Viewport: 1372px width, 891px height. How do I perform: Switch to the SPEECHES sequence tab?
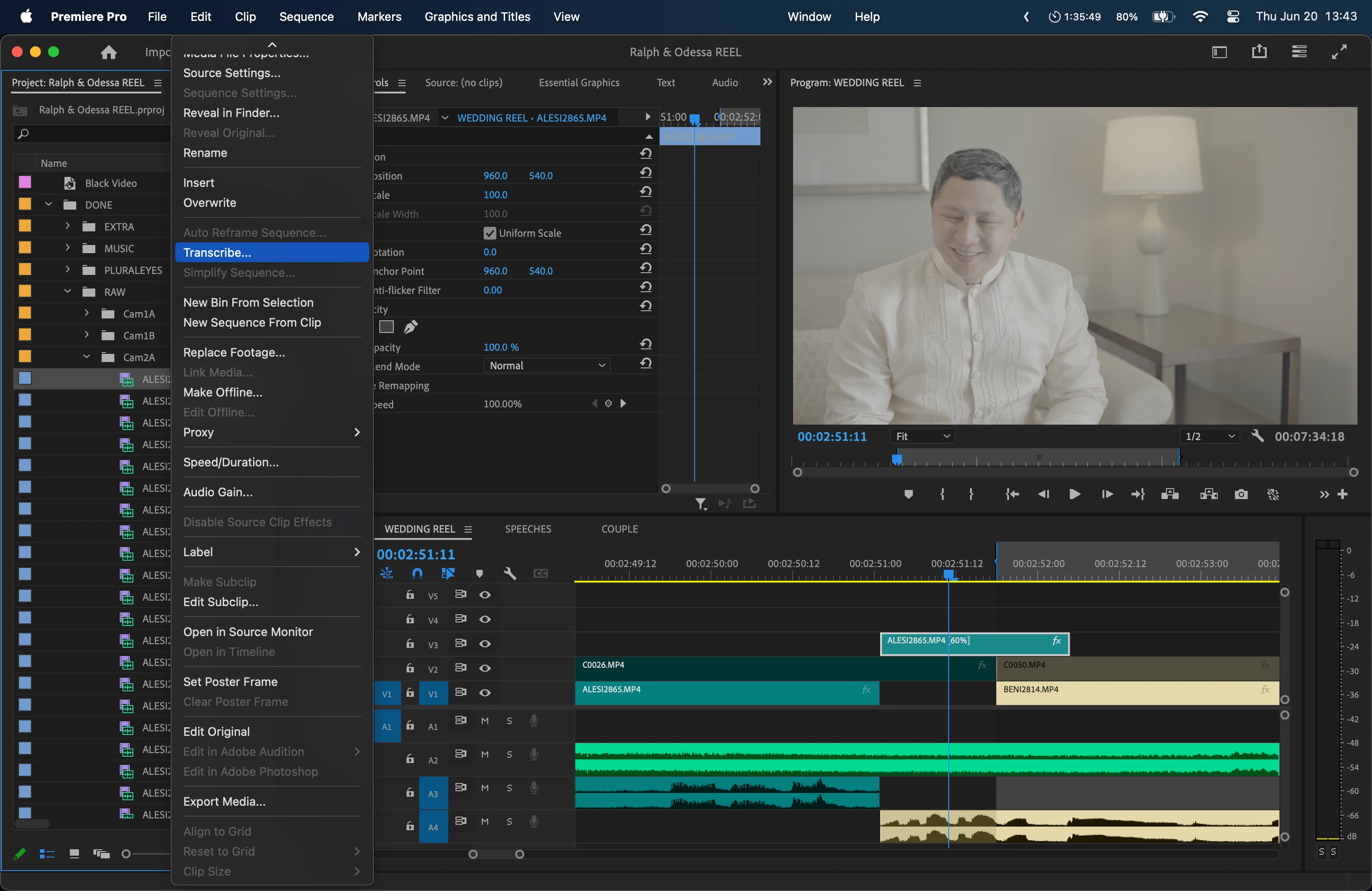[x=528, y=529]
